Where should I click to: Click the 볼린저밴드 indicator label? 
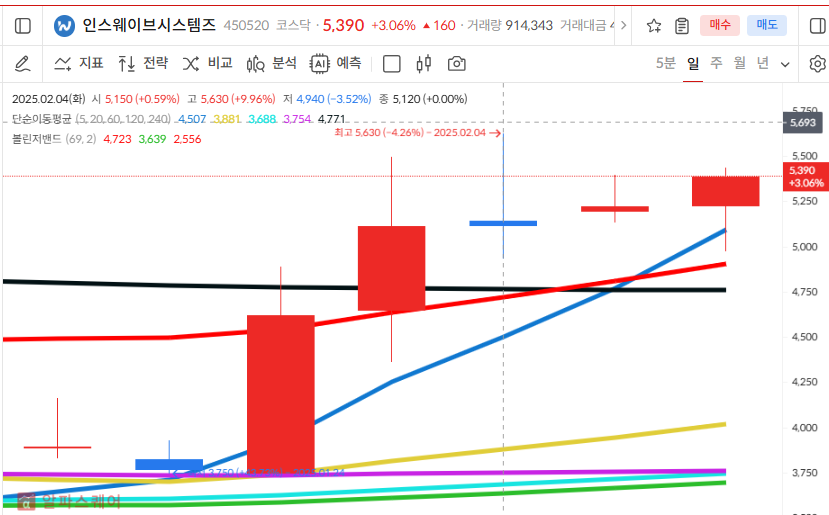(36, 139)
